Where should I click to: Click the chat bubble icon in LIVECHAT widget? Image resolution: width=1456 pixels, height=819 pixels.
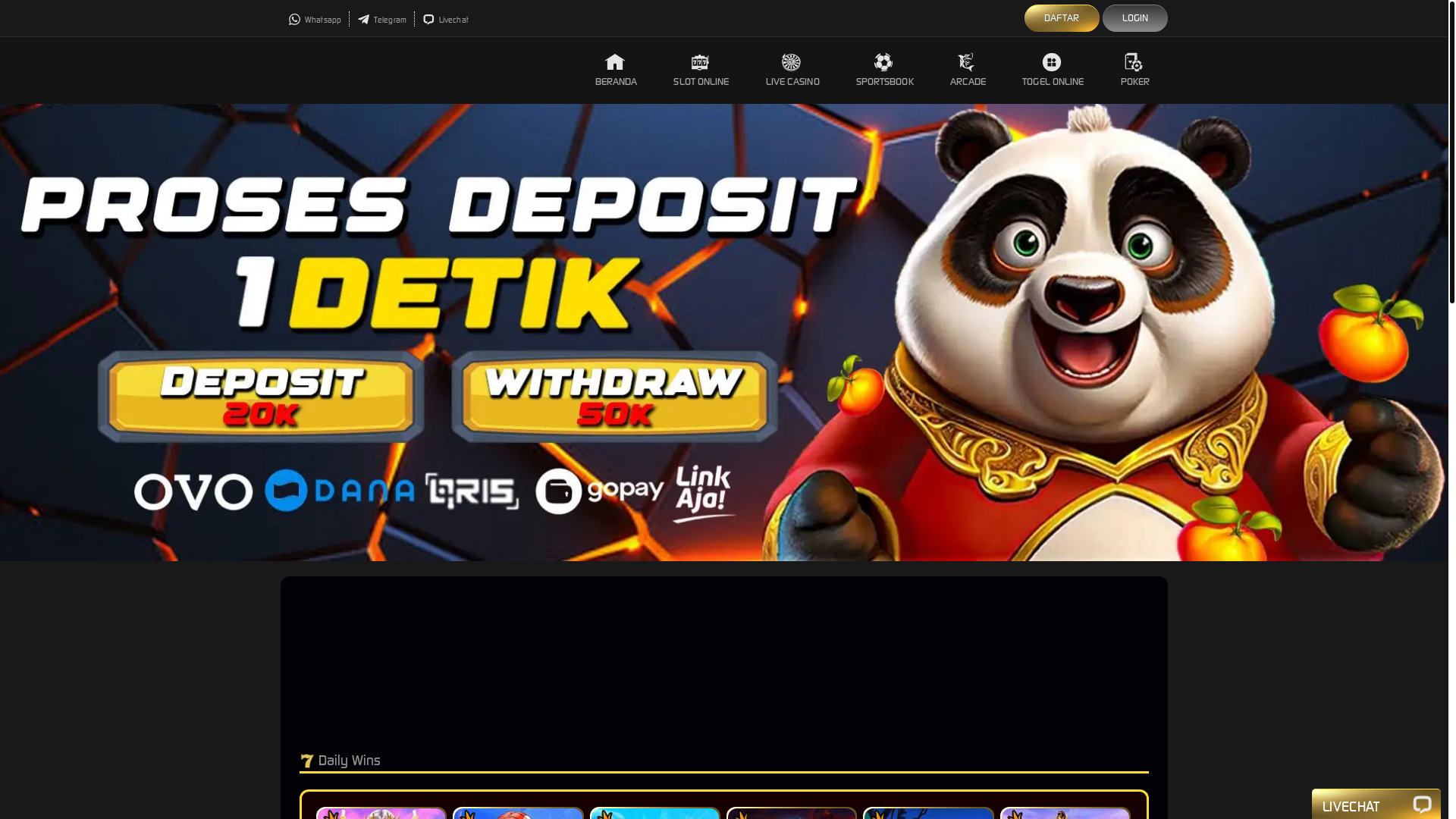pyautogui.click(x=1422, y=805)
